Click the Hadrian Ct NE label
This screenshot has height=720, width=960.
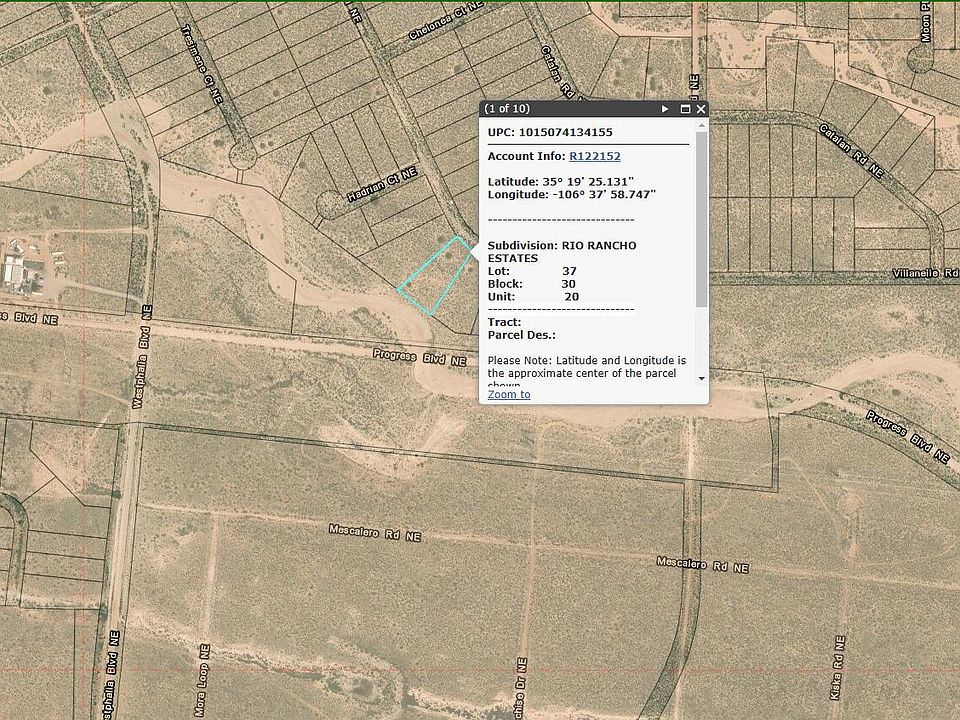[x=382, y=185]
